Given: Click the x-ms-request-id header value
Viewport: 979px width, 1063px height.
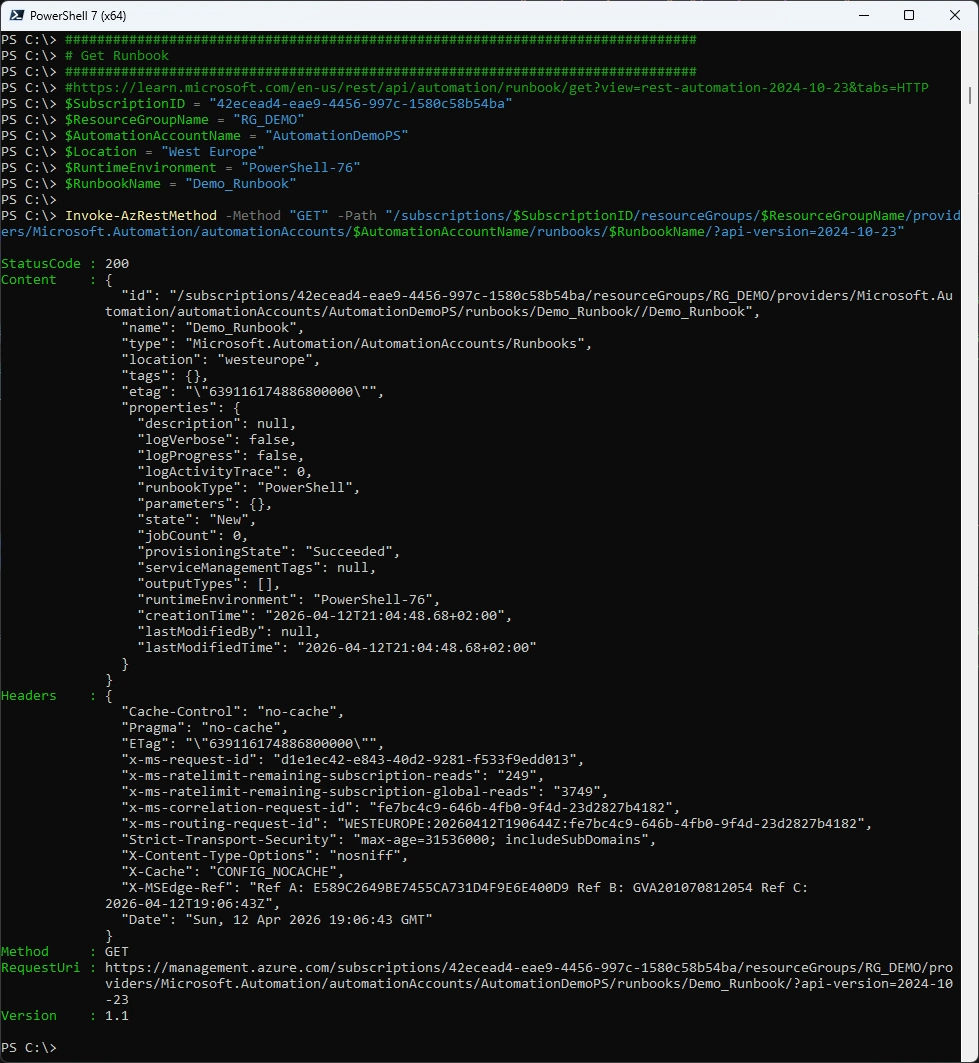Looking at the screenshot, I should [x=421, y=760].
